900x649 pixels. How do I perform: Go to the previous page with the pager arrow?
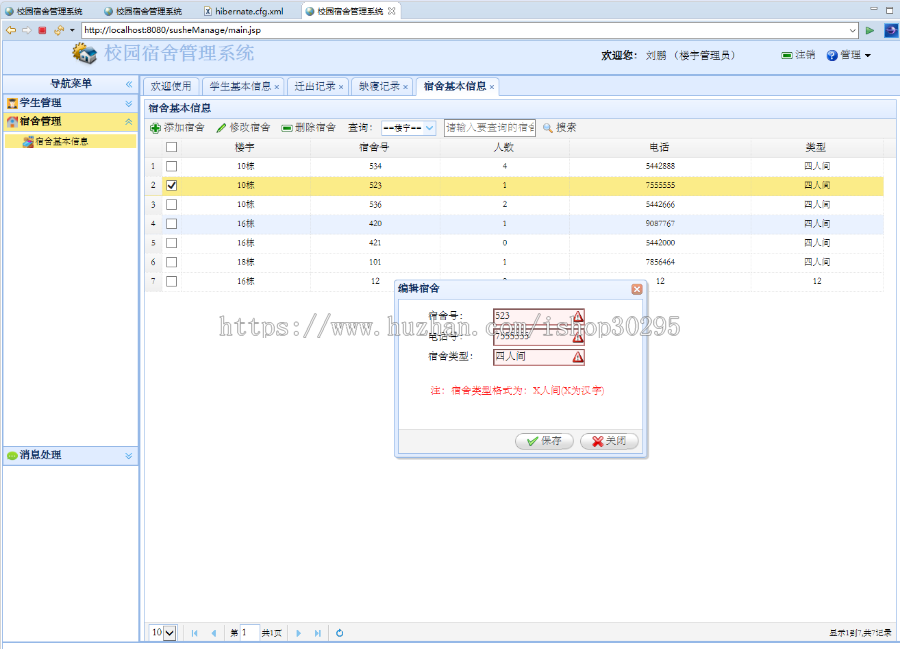(x=214, y=633)
